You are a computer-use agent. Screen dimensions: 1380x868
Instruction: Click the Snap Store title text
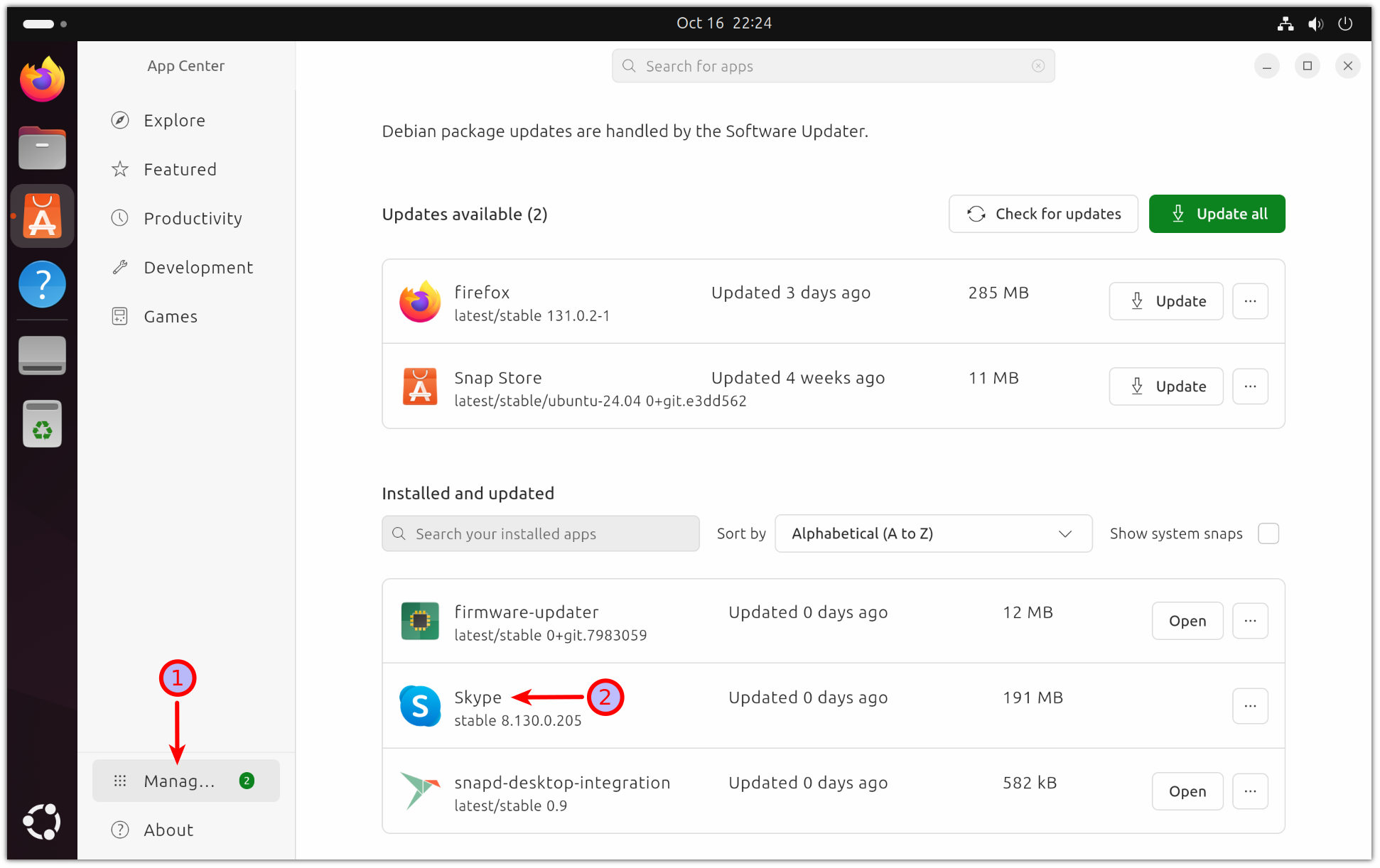[497, 378]
